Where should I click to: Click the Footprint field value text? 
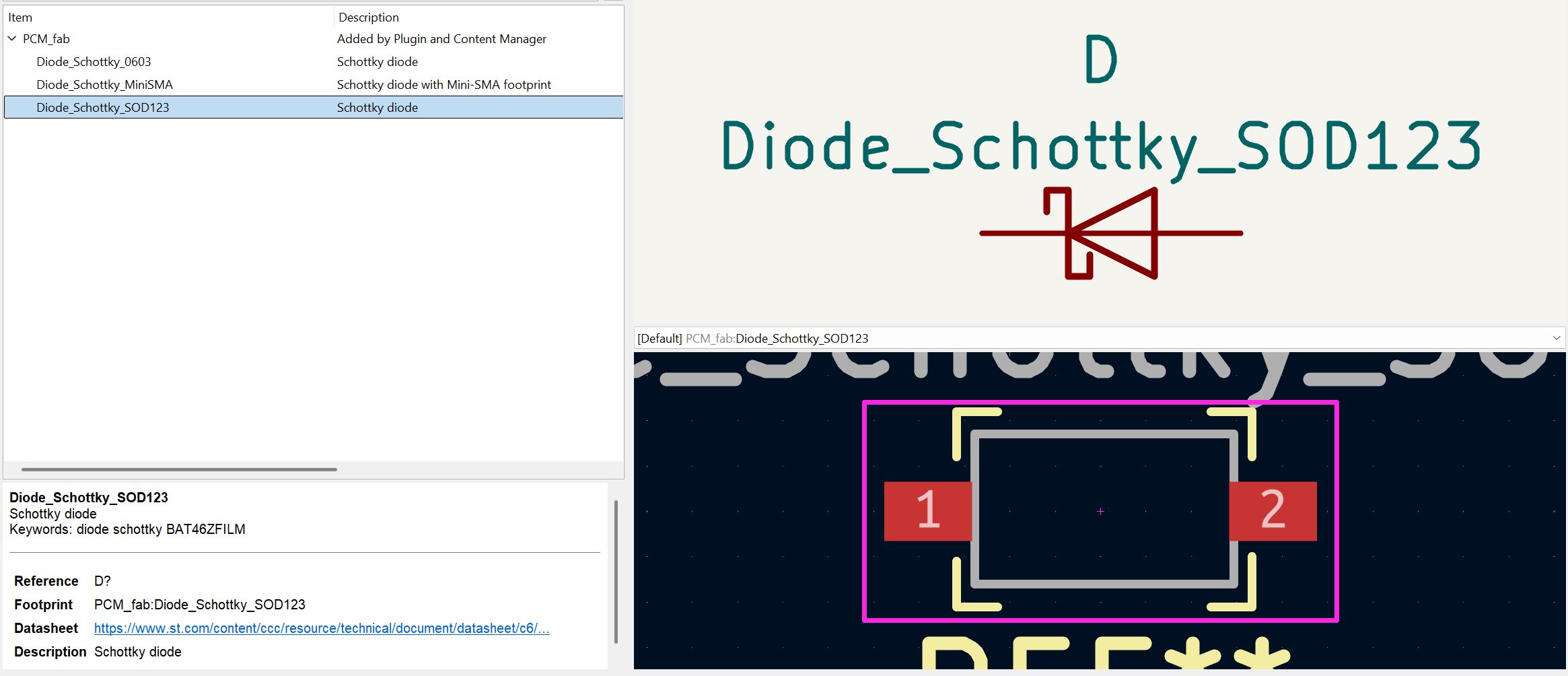(199, 604)
